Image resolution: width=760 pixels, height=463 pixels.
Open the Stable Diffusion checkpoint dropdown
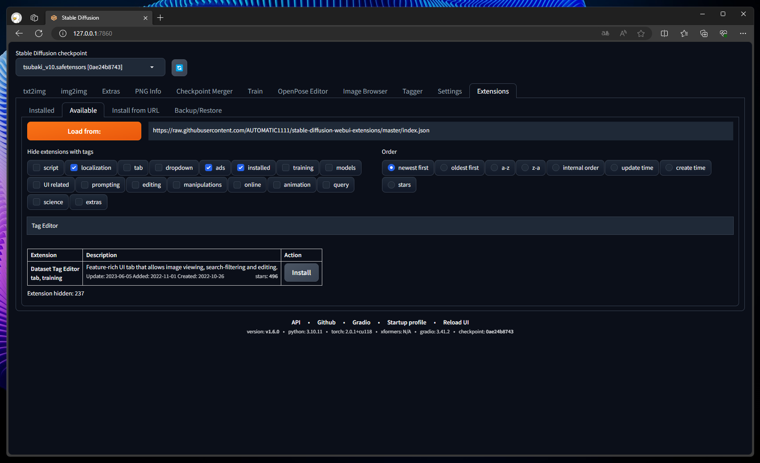coord(90,67)
